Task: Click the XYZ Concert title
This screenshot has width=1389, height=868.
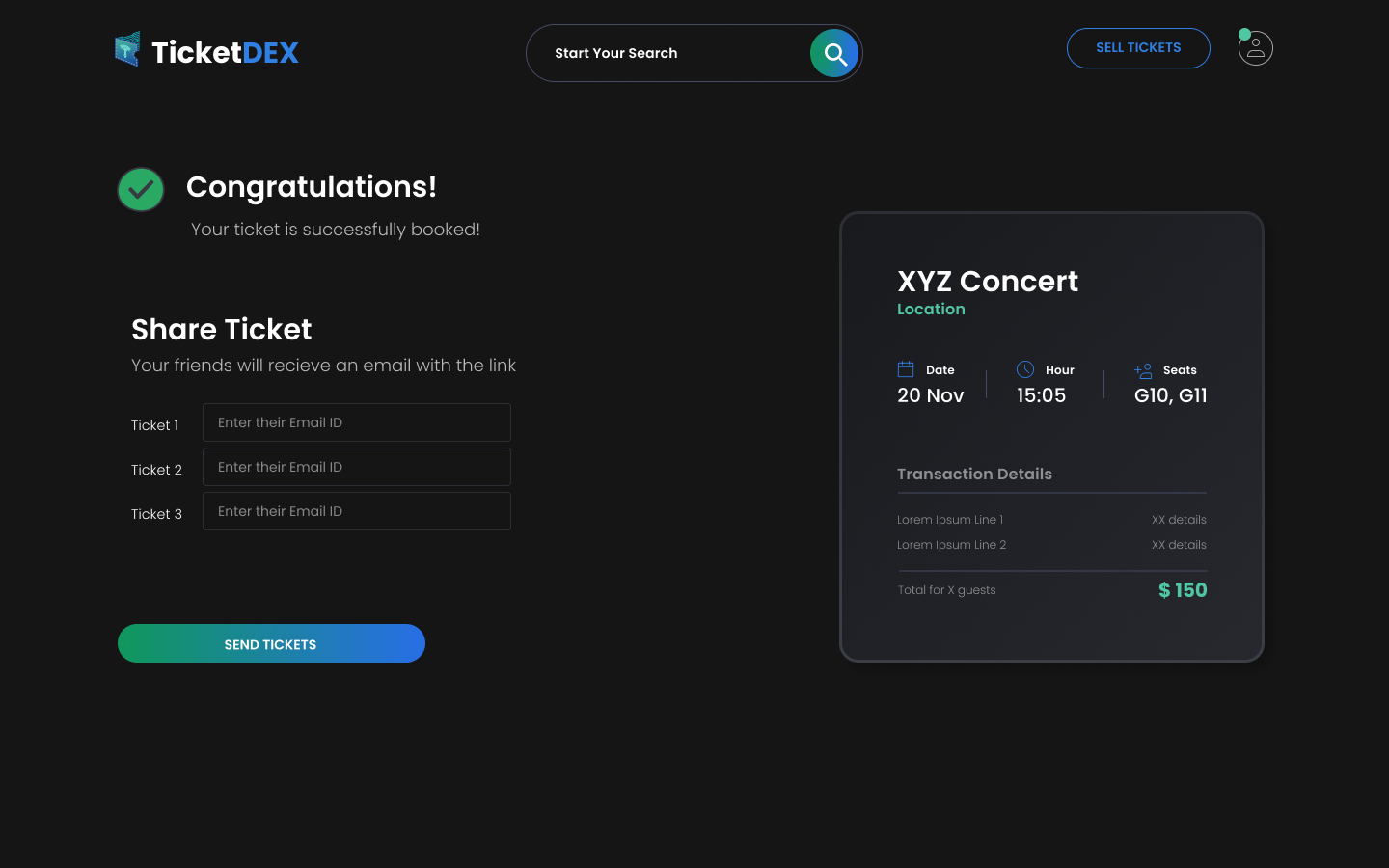Action: coord(988,282)
